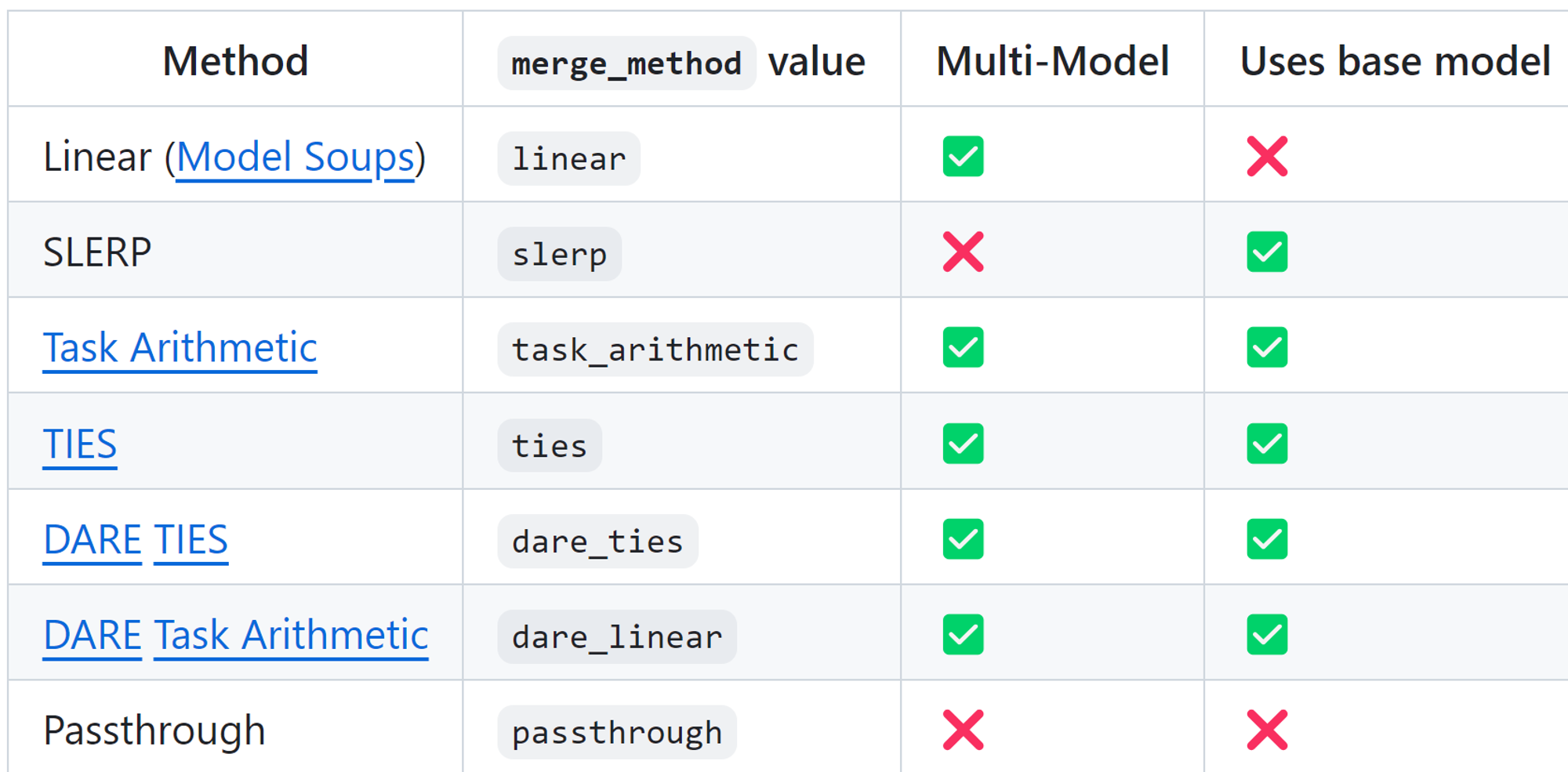Click the SLERP row Multi-Model red cross
The image size is (1568, 772).
[x=963, y=252]
